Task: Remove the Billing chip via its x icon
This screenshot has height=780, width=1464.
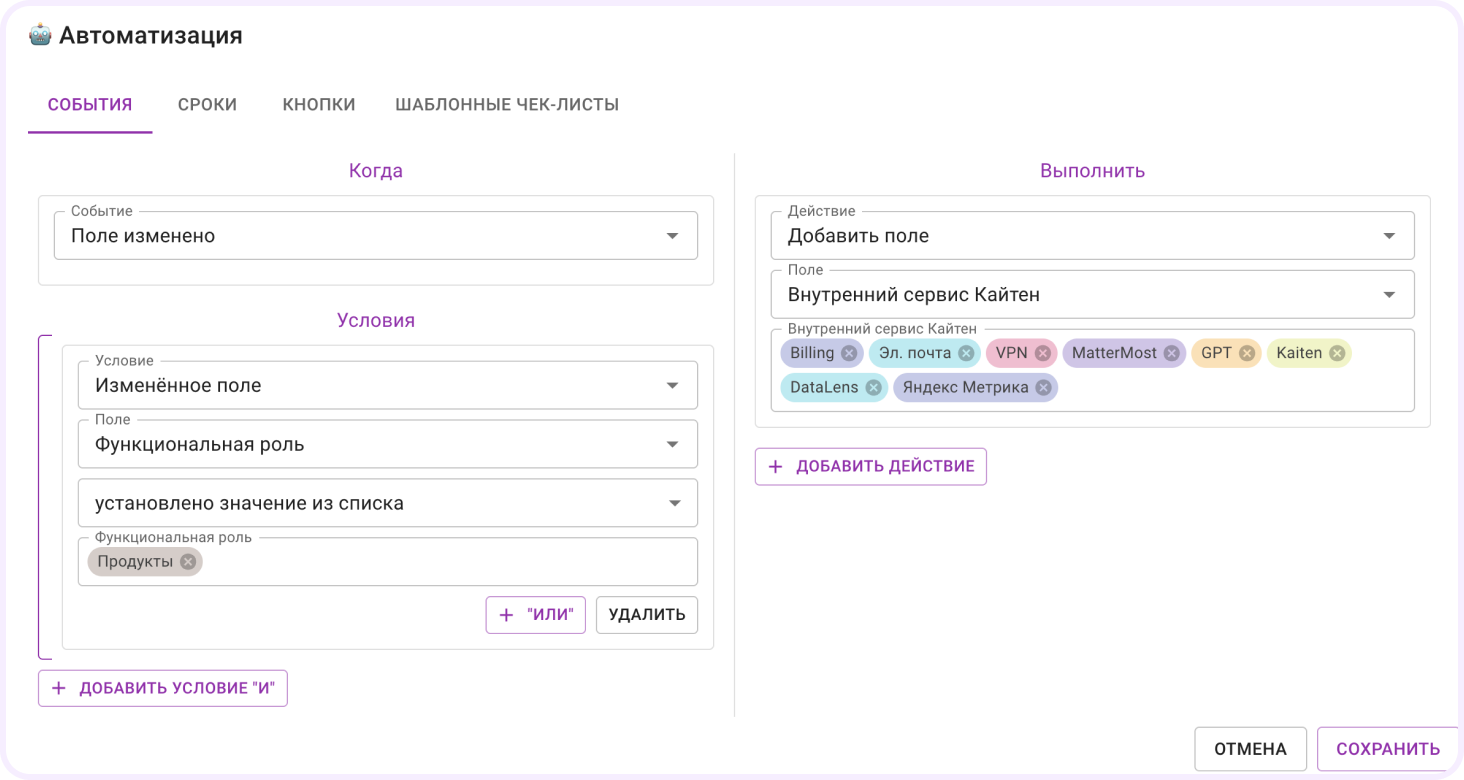Action: click(x=849, y=353)
